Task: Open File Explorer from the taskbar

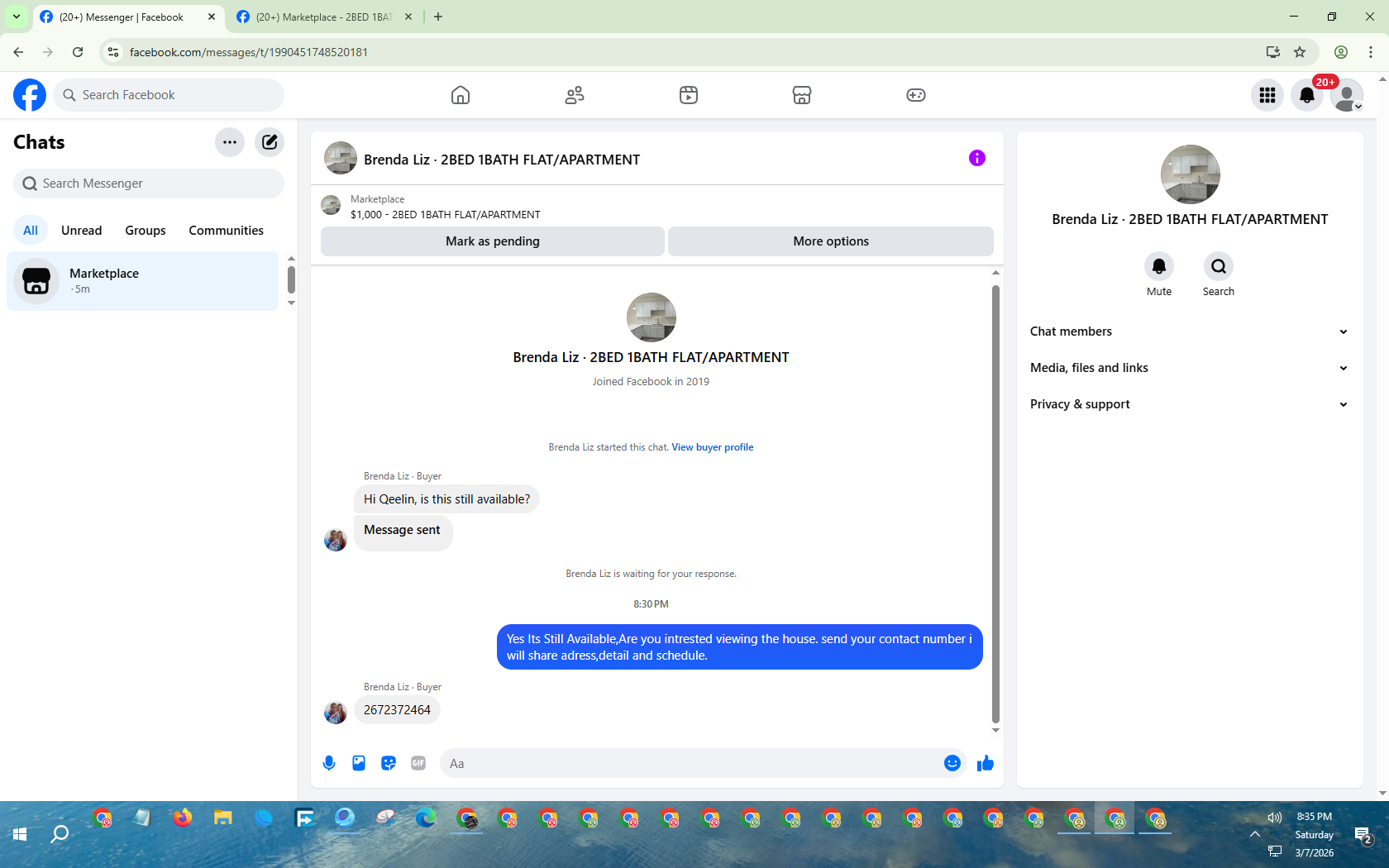Action: pos(222,818)
